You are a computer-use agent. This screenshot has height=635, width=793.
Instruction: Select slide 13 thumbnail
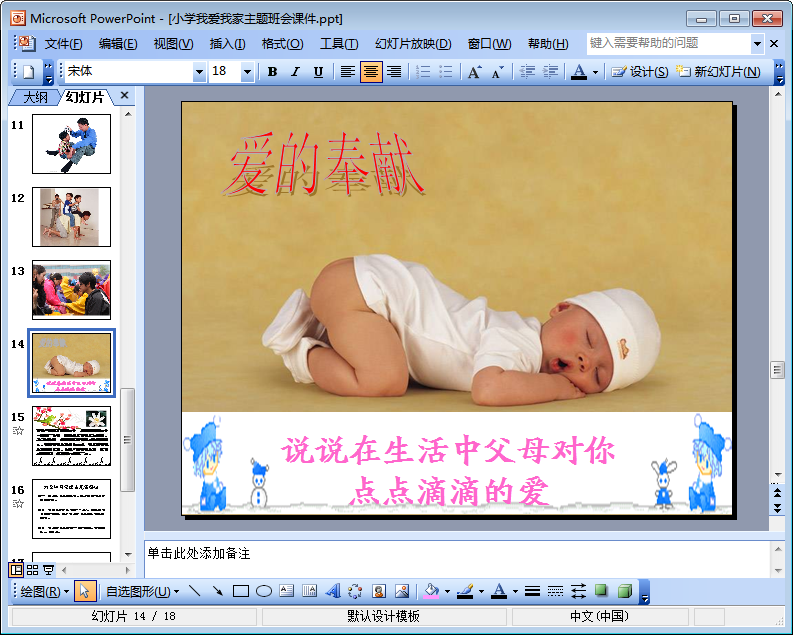pyautogui.click(x=71, y=290)
